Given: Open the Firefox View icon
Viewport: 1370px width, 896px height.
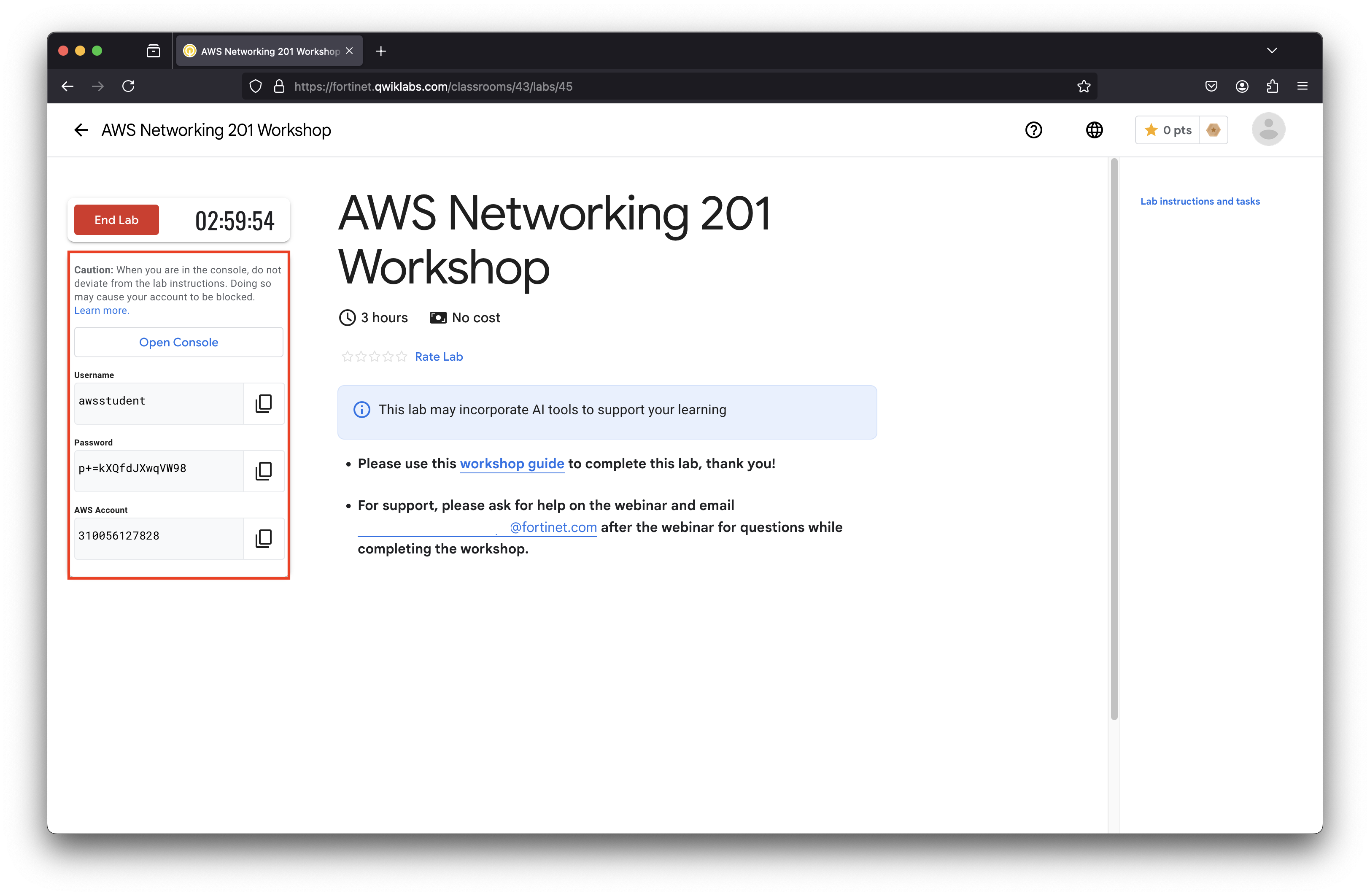Looking at the screenshot, I should [153, 51].
